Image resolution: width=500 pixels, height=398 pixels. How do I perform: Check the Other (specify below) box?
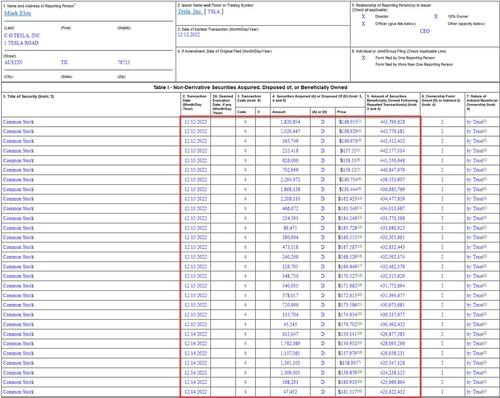436,24
